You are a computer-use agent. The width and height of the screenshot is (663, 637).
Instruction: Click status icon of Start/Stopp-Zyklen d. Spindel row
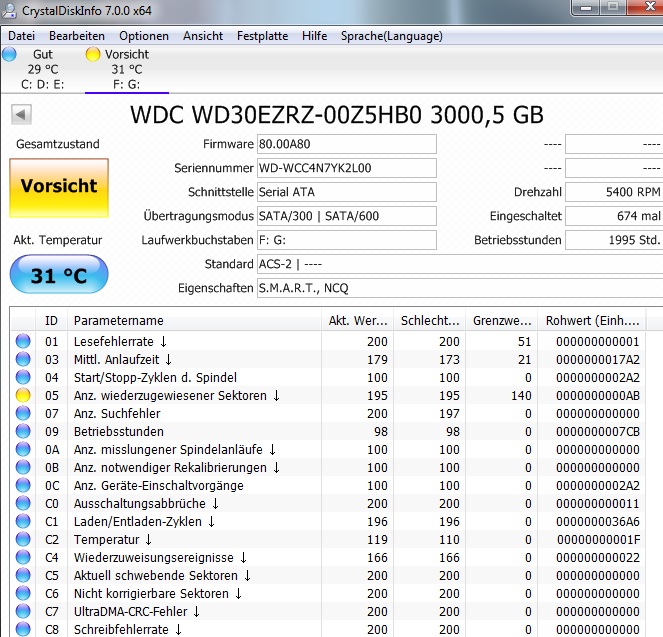point(23,377)
